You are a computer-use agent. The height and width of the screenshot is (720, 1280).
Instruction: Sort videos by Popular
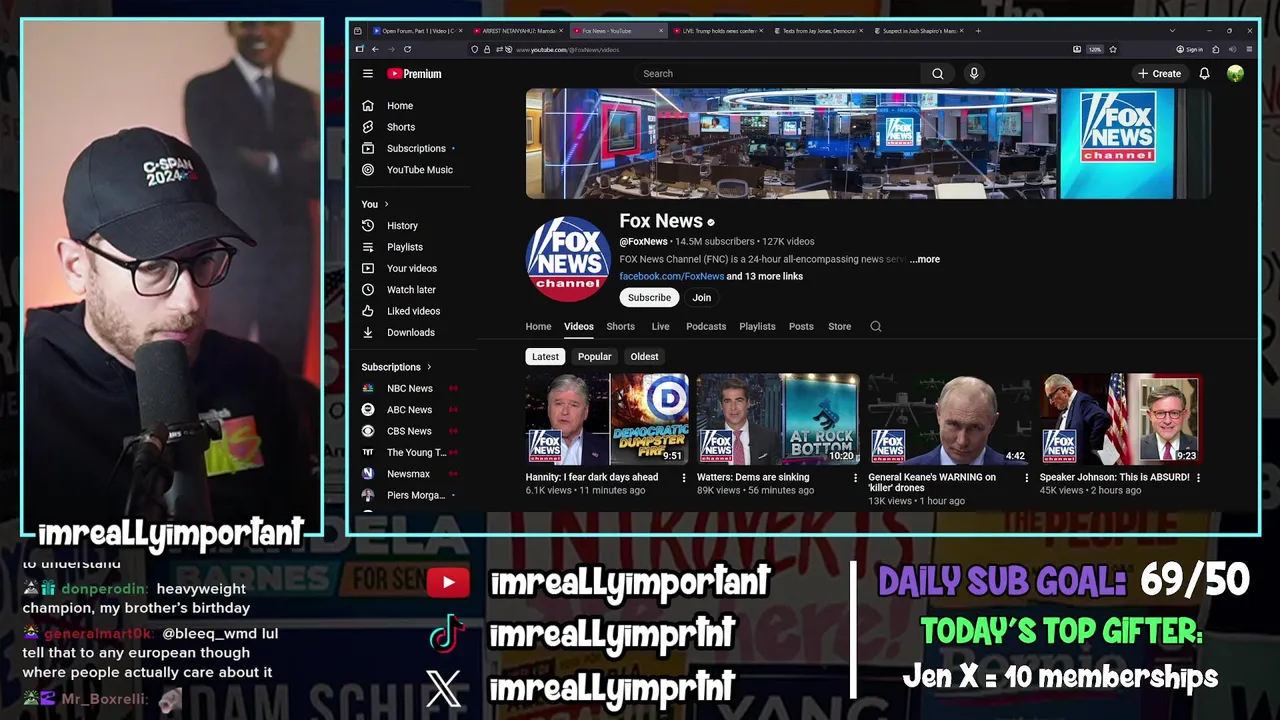[x=594, y=357]
